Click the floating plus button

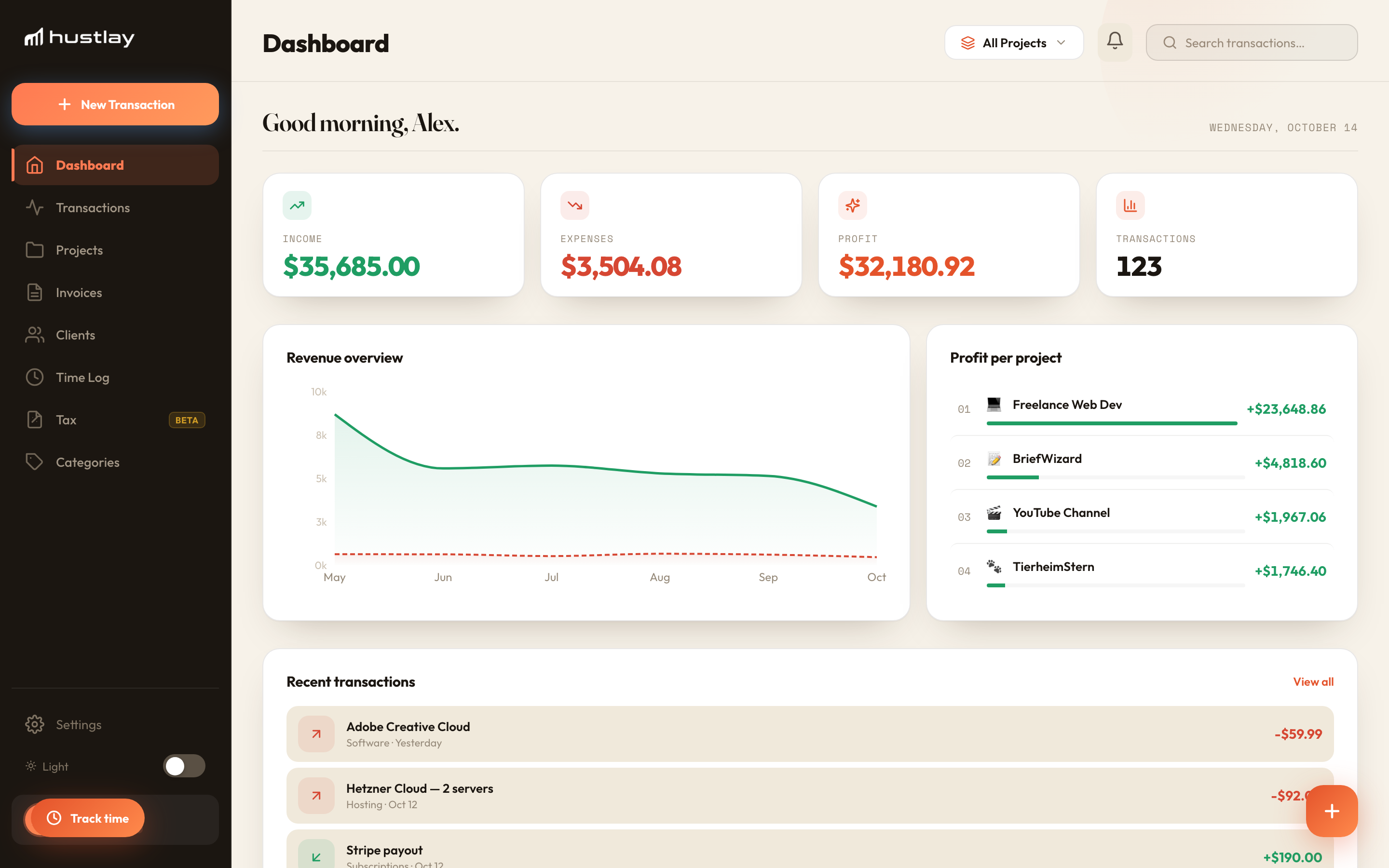1332,811
